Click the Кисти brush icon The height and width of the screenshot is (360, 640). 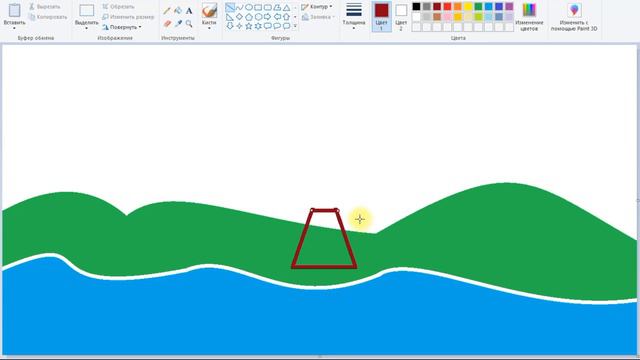coord(209,11)
